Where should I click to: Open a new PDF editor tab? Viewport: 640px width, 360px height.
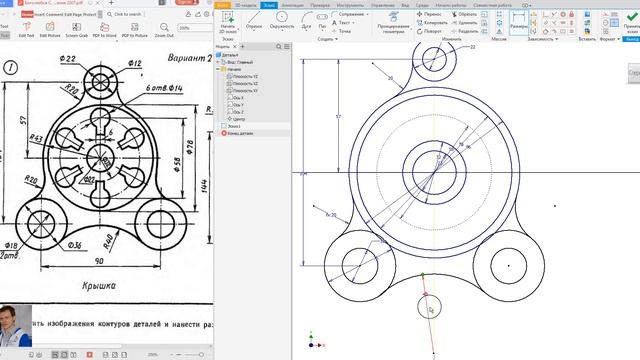tap(111, 3)
